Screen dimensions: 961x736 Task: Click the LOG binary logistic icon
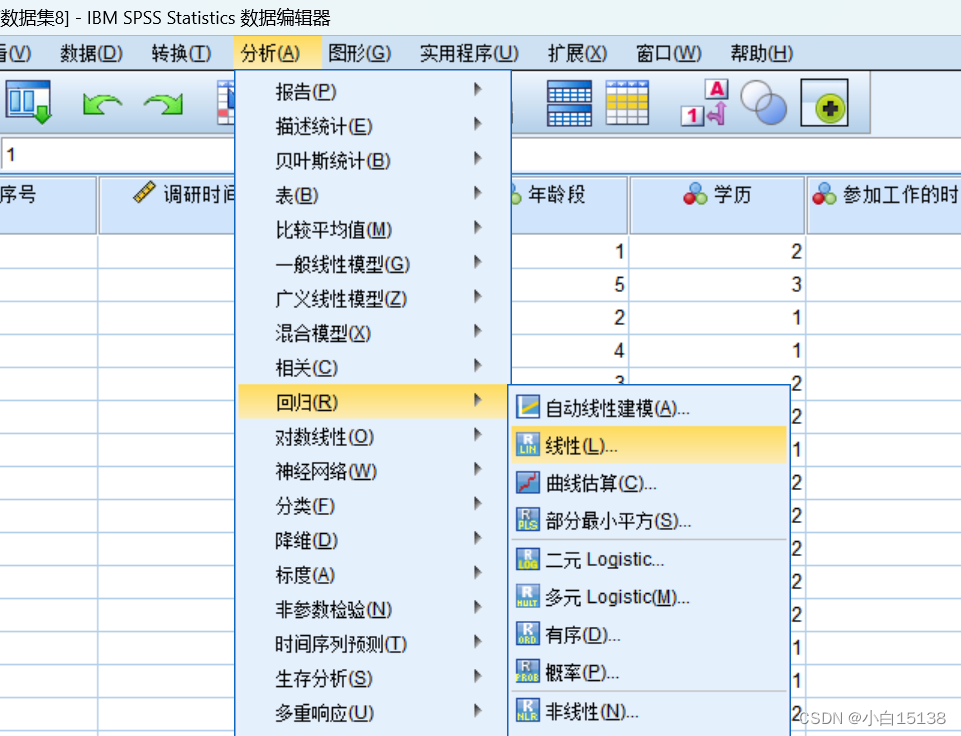click(528, 559)
